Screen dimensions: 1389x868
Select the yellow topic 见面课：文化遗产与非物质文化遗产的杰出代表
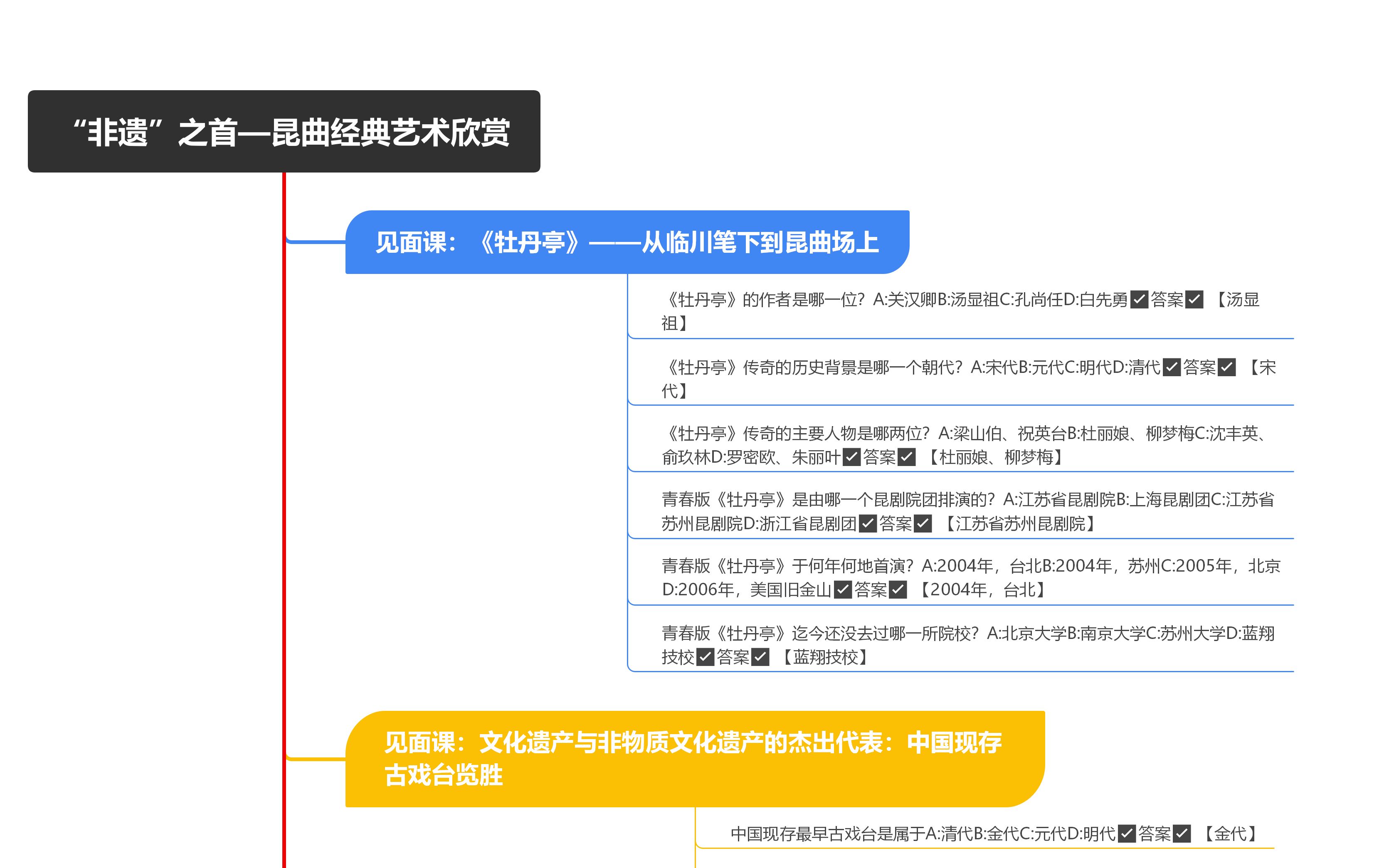click(695, 759)
